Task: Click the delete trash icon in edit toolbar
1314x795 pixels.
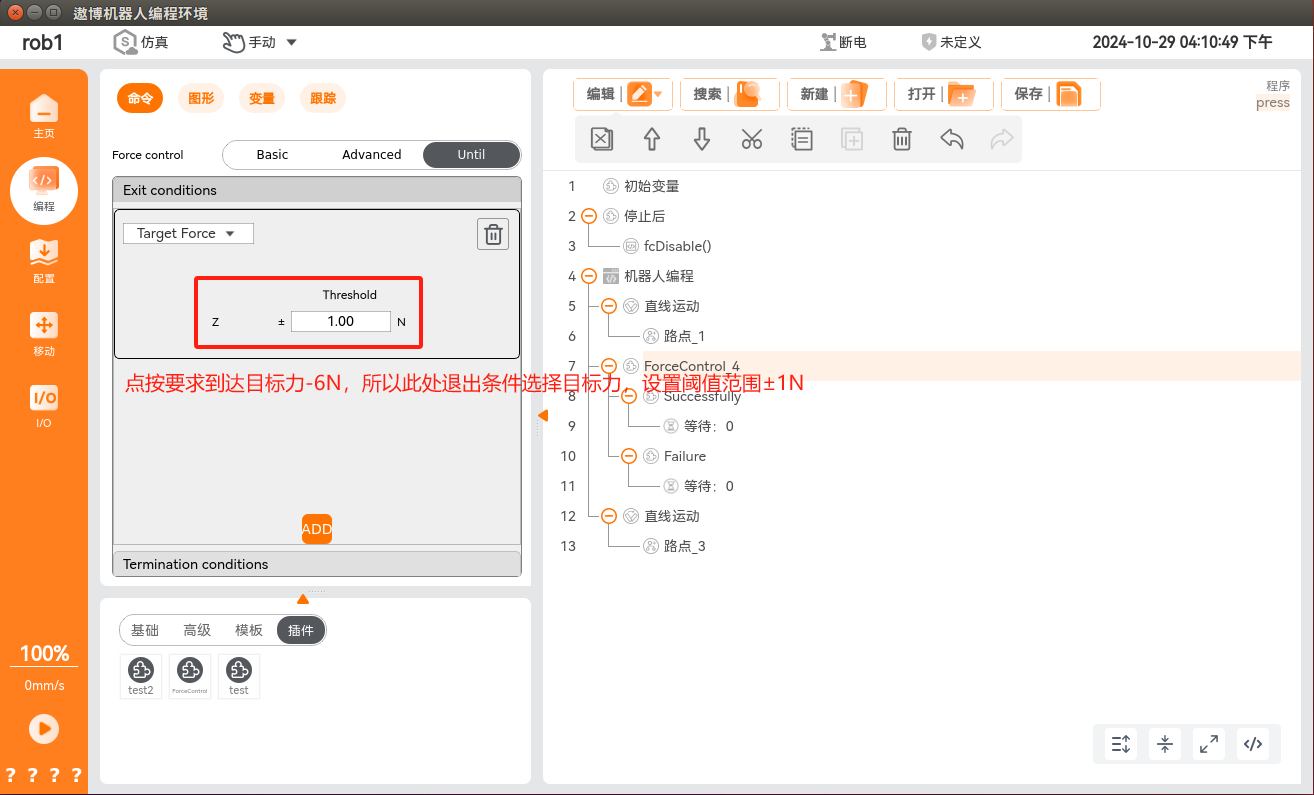Action: point(902,139)
